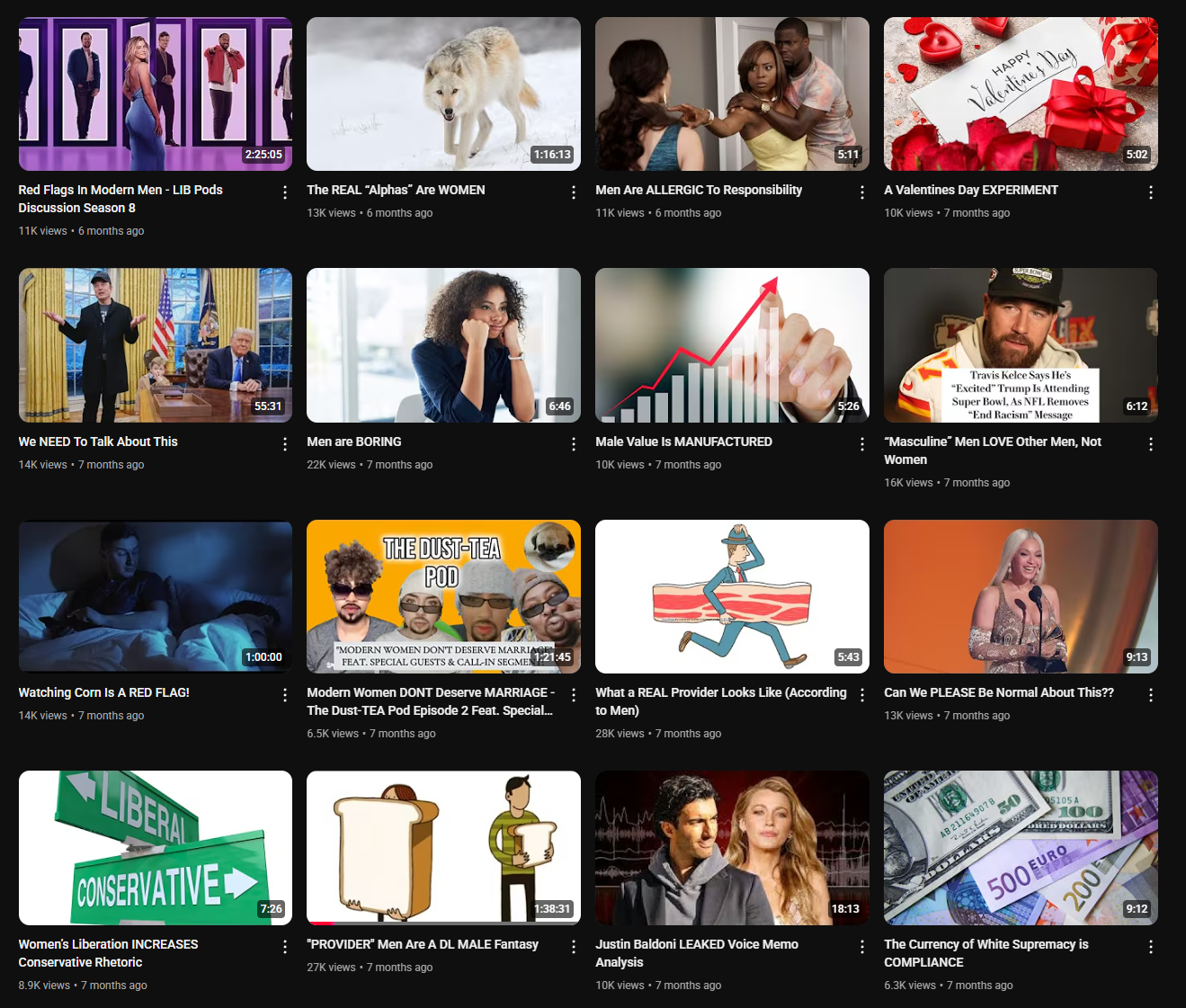Open The REAL Alphas Are WOMEN title
The width and height of the screenshot is (1186, 1008).
click(x=396, y=190)
